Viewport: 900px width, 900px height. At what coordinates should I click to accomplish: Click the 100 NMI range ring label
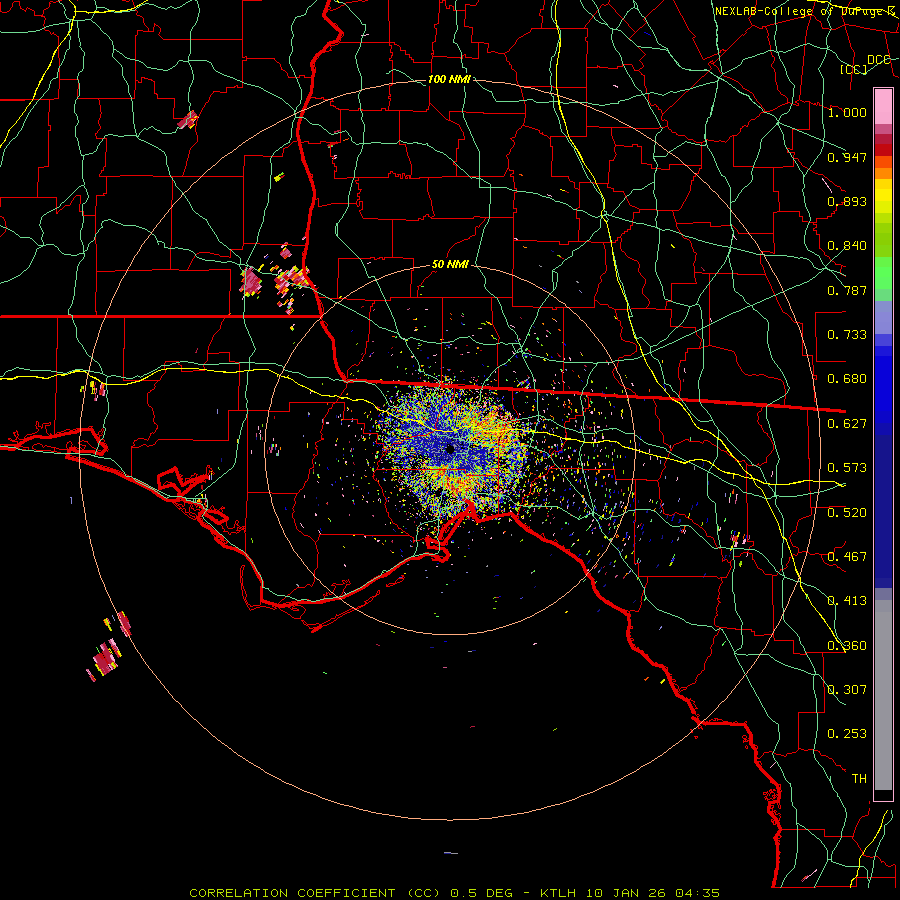click(449, 79)
